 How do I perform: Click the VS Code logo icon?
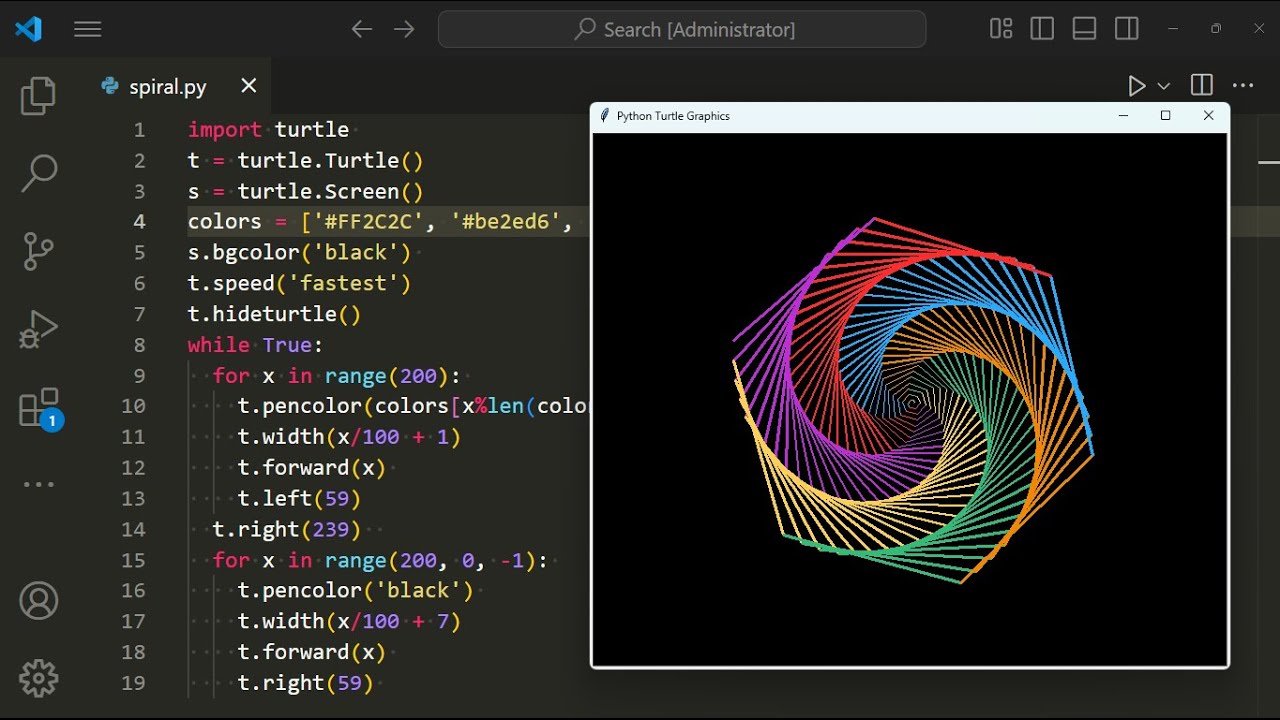click(x=28, y=30)
